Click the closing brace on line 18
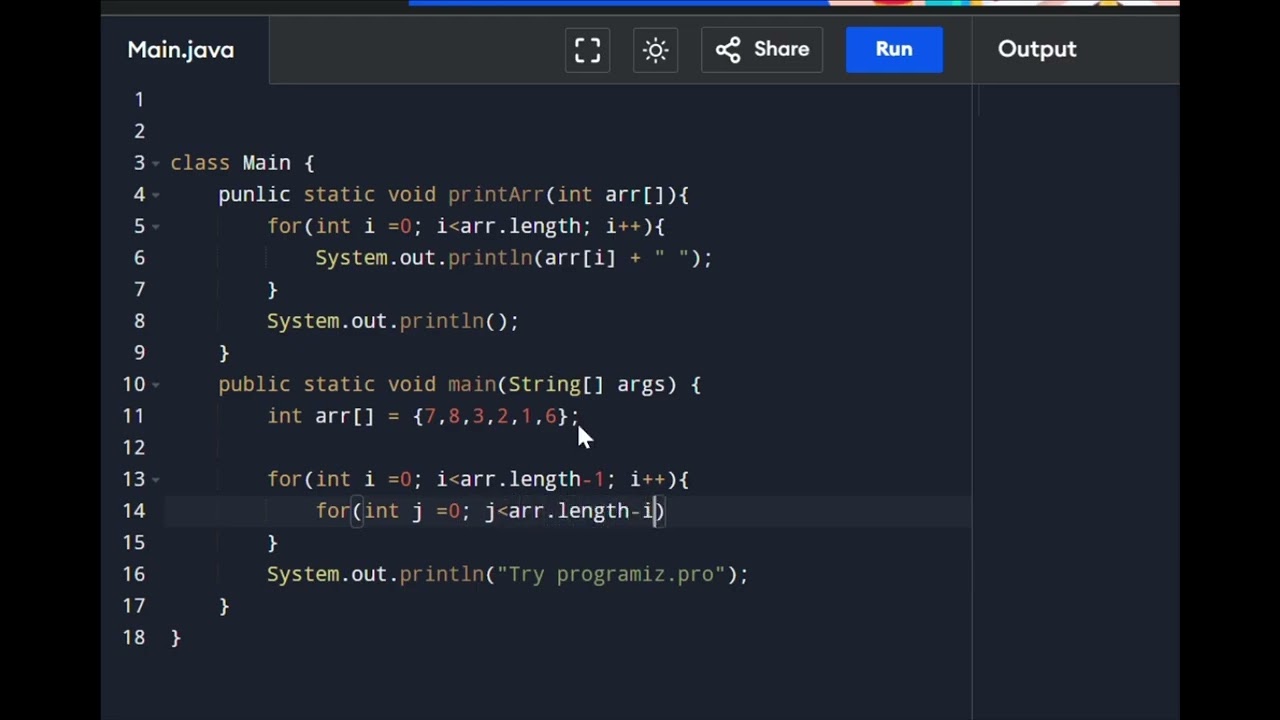Image resolution: width=1280 pixels, height=720 pixels. (x=176, y=637)
